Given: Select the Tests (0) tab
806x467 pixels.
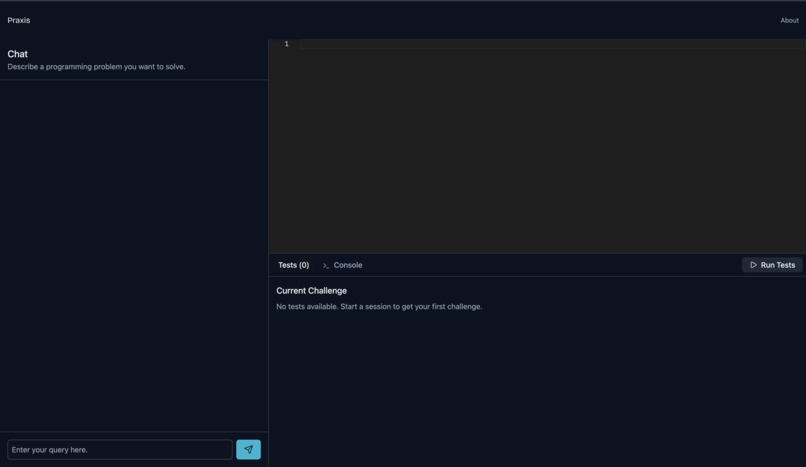Looking at the screenshot, I should 294,265.
